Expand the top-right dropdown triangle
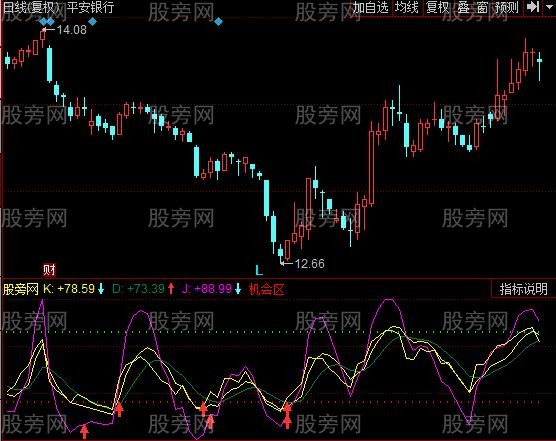Image resolution: width=556 pixels, height=441 pixels. 549,7
